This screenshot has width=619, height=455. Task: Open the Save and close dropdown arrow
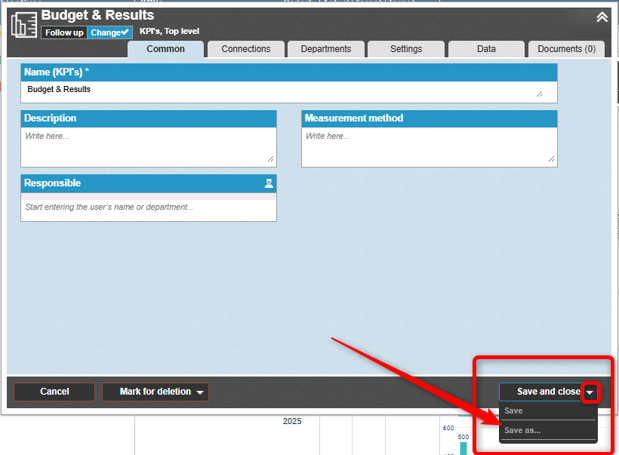click(x=590, y=392)
